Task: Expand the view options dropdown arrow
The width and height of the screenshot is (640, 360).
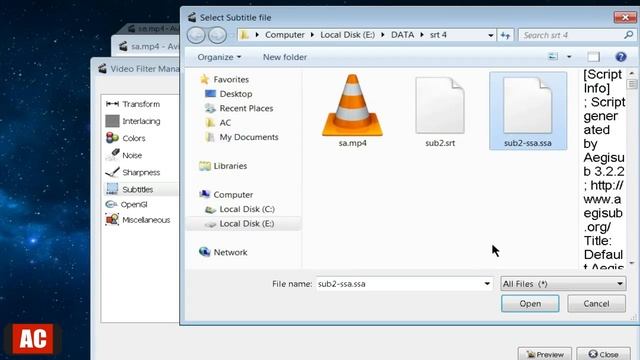Action: 569,57
